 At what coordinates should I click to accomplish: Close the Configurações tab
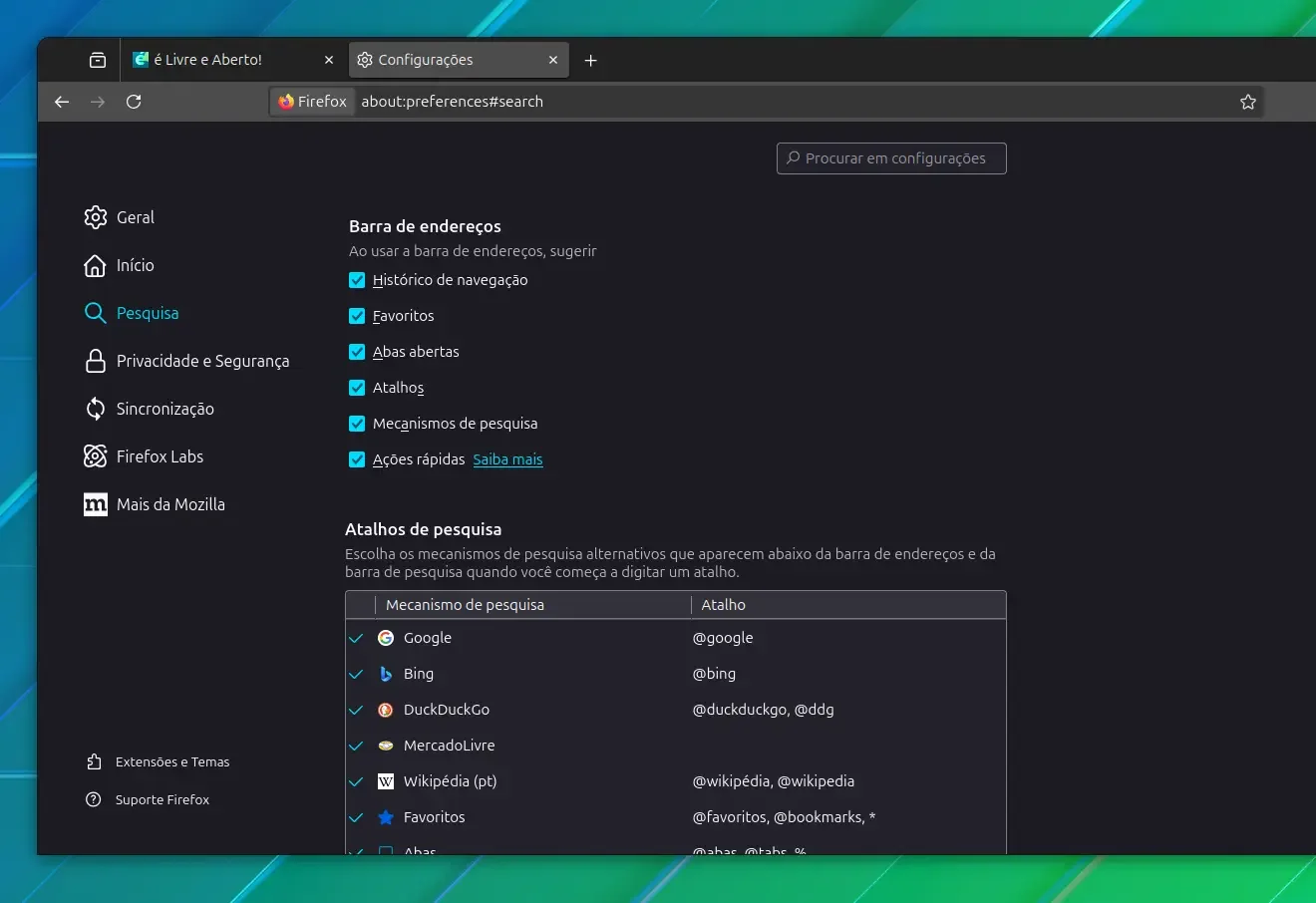coord(553,60)
